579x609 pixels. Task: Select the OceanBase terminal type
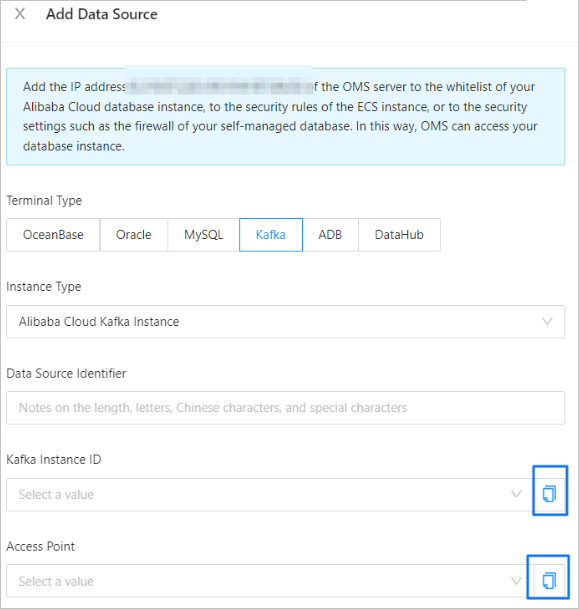coord(53,235)
